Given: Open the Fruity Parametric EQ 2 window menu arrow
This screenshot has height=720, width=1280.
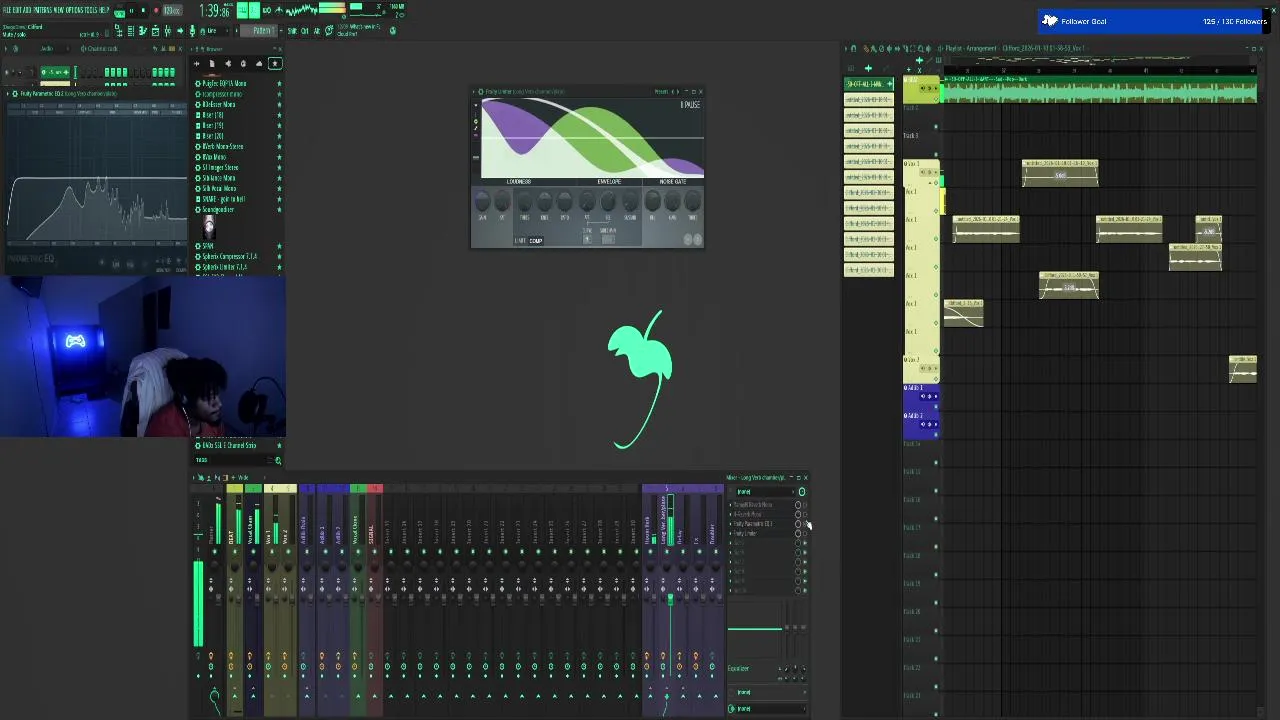Looking at the screenshot, I should [9, 94].
